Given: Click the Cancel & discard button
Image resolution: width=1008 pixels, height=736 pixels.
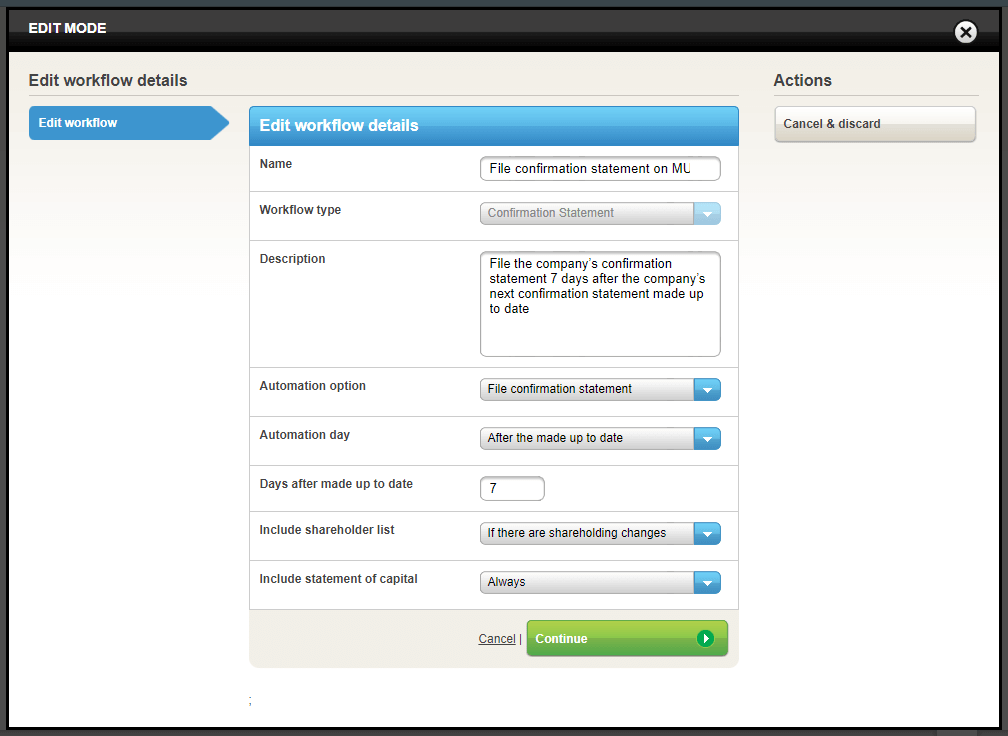Looking at the screenshot, I should (x=874, y=124).
